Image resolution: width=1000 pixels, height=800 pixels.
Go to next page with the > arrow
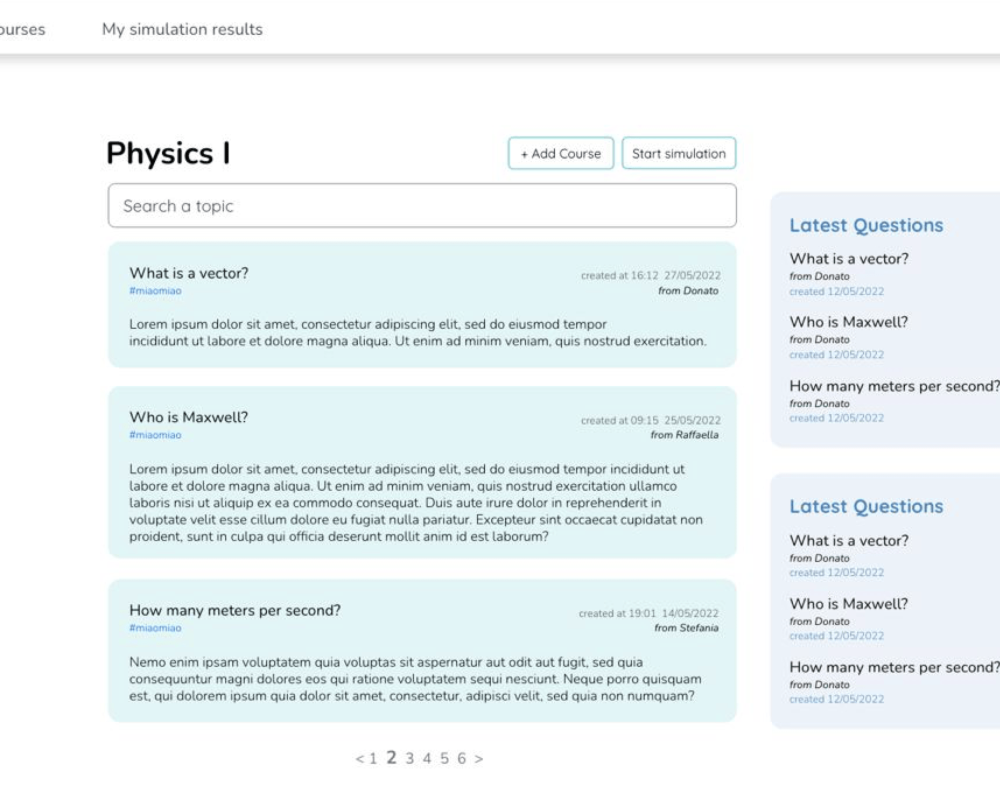[x=479, y=759]
